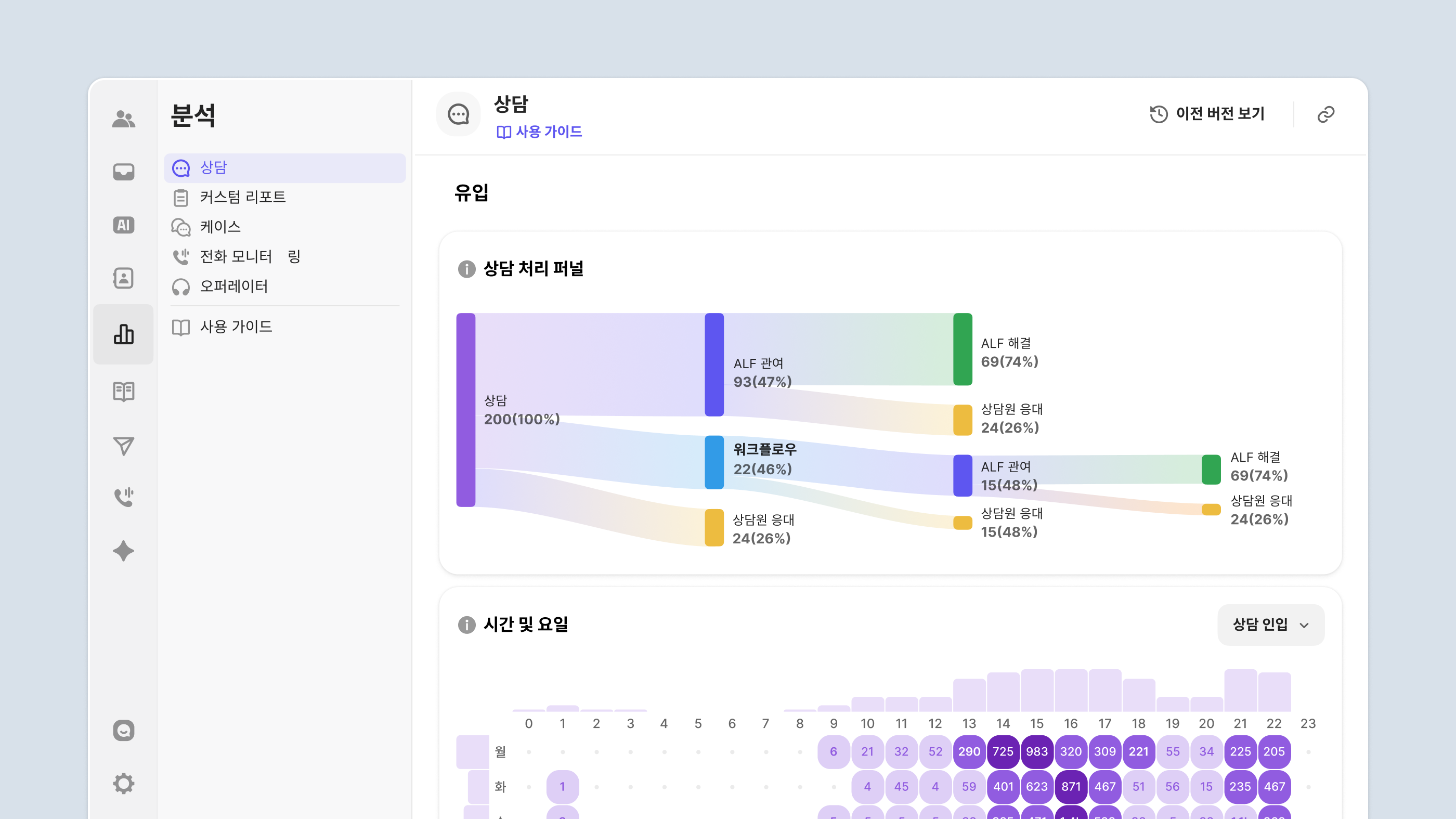Click the blue 워크플로우 22(46%) funnel bar
The image size is (1456, 819).
[714, 462]
